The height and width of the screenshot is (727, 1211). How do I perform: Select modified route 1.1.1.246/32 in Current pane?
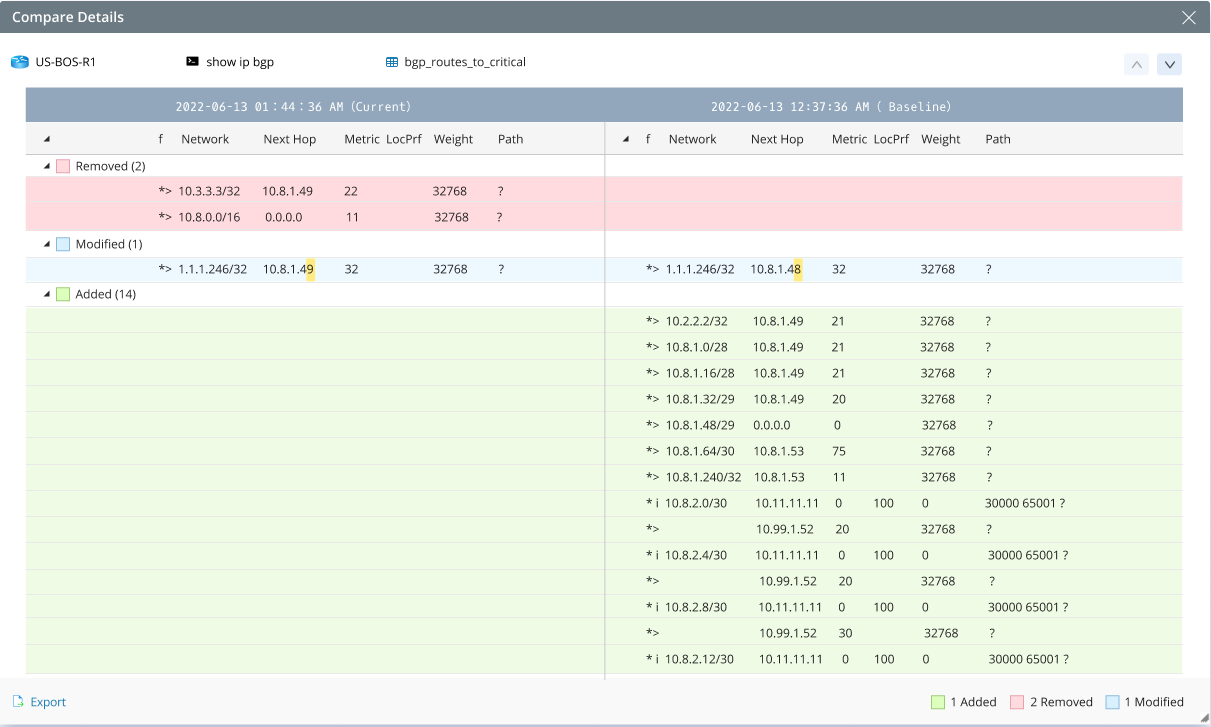(x=212, y=269)
